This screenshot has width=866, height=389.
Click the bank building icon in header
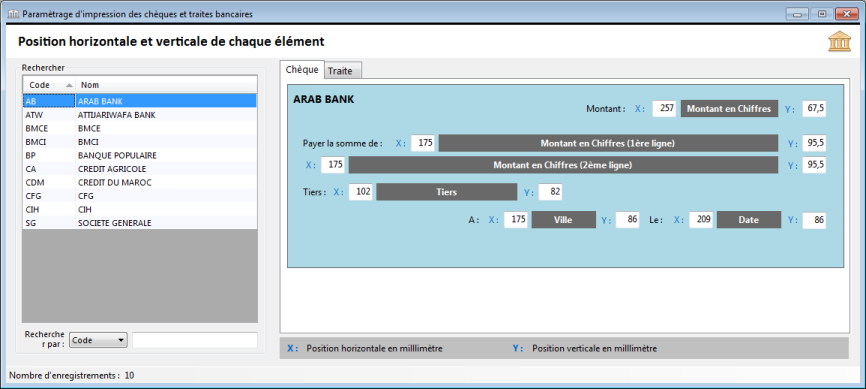[x=839, y=41]
